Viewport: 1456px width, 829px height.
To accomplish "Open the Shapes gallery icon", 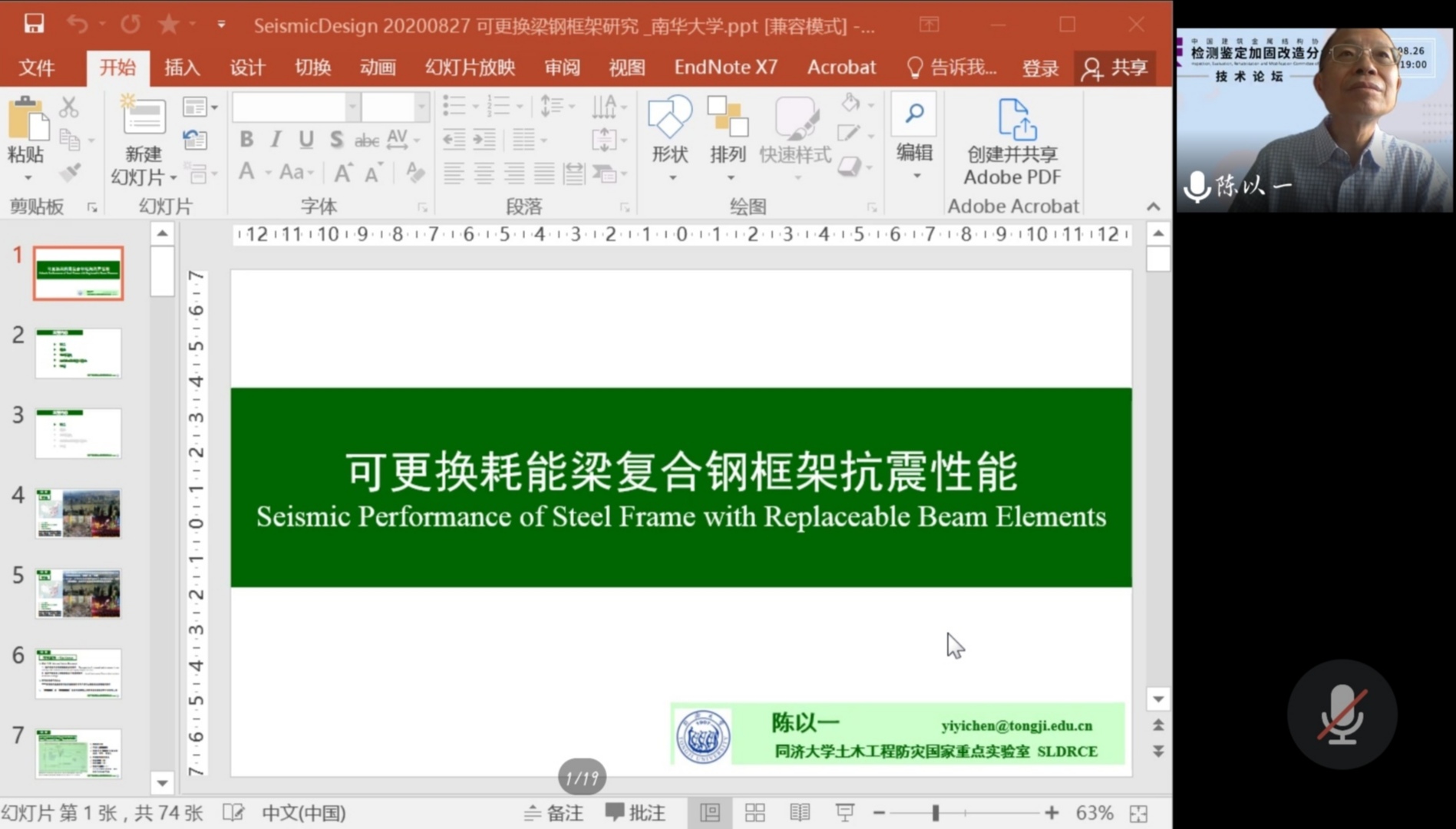I will [x=669, y=119].
